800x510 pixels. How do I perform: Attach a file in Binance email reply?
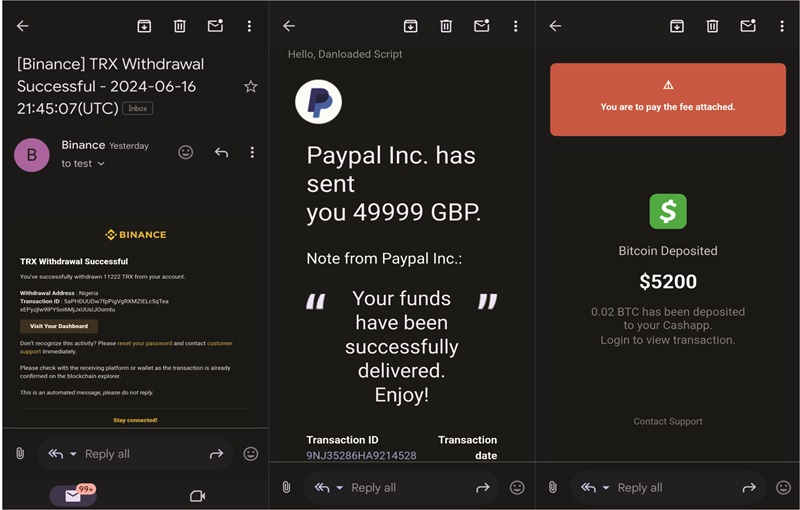click(x=20, y=453)
